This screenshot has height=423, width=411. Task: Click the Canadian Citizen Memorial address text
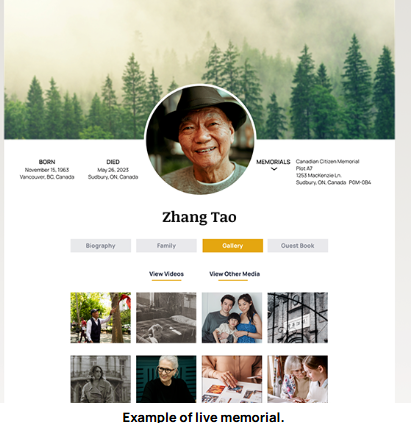(333, 172)
